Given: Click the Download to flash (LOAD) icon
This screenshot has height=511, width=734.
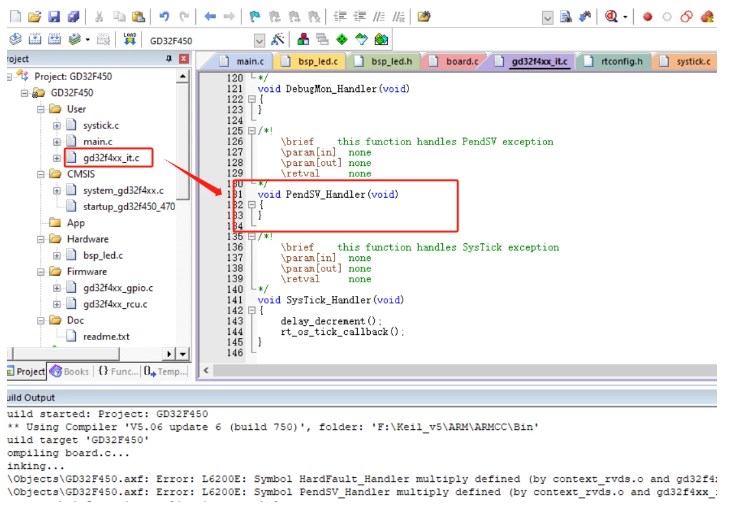Looking at the screenshot, I should pos(130,40).
